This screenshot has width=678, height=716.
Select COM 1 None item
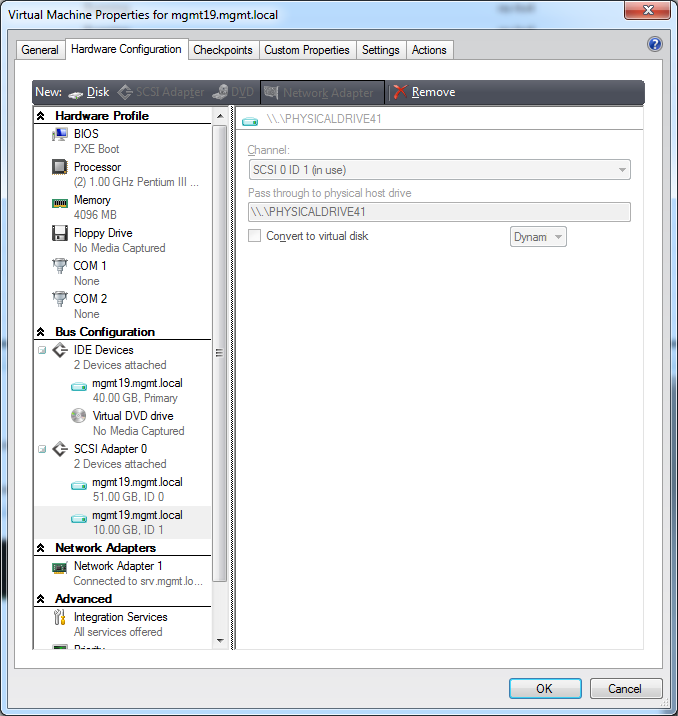point(122,273)
